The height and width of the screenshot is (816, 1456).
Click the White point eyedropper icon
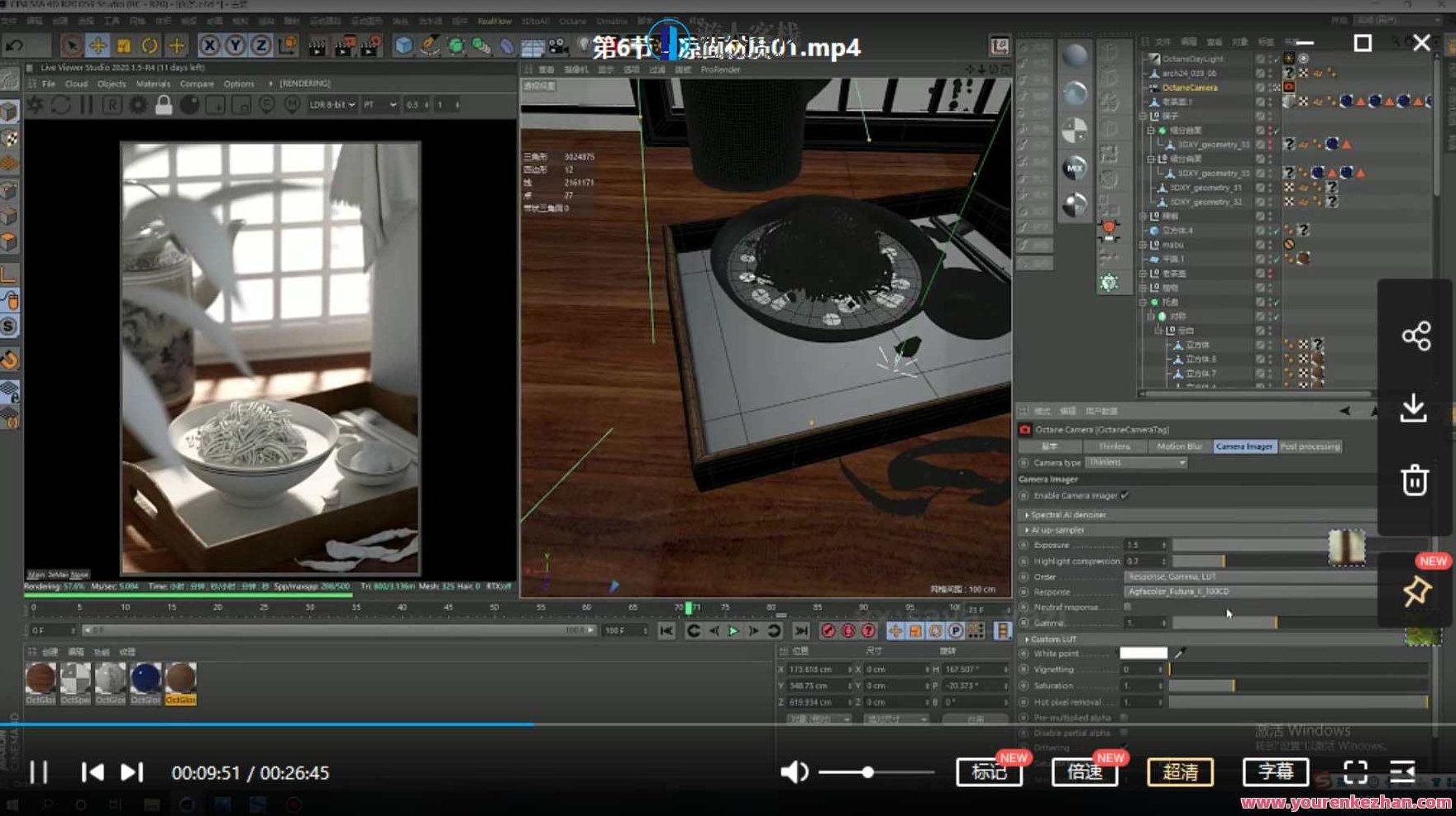coord(1180,653)
